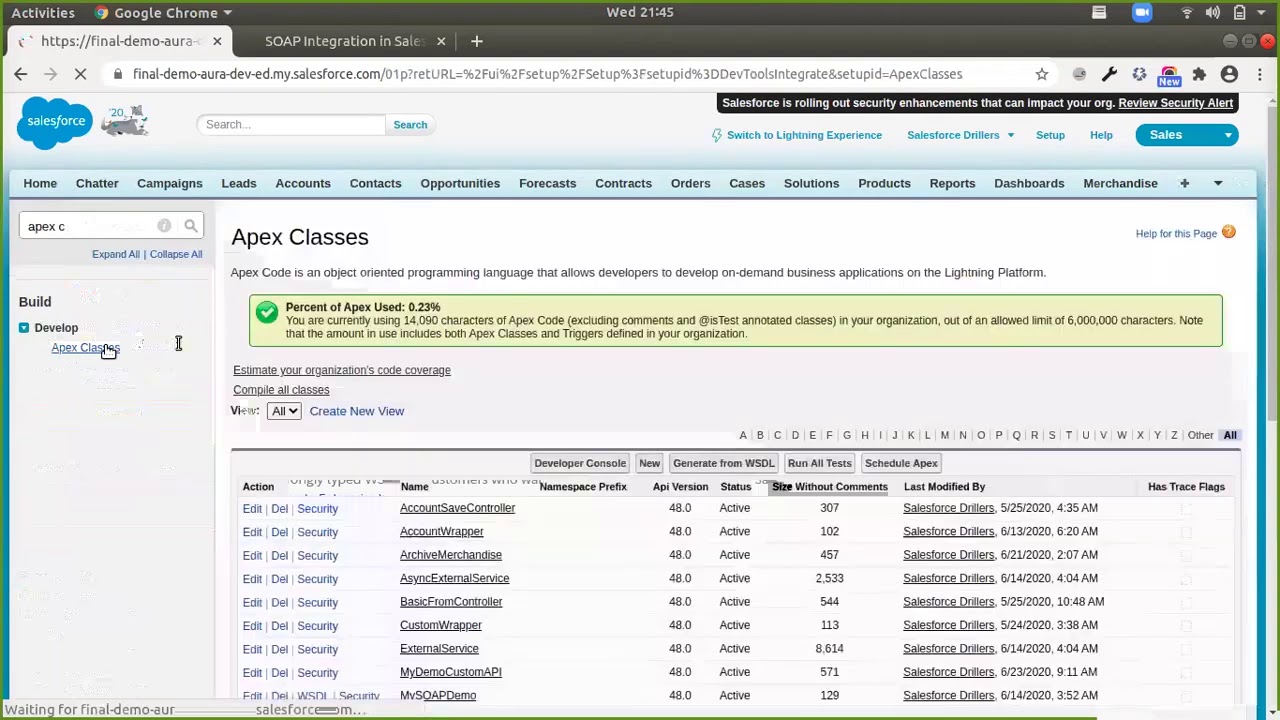The height and width of the screenshot is (720, 1280).
Task: Click Generate from WSDL button
Action: tap(724, 463)
